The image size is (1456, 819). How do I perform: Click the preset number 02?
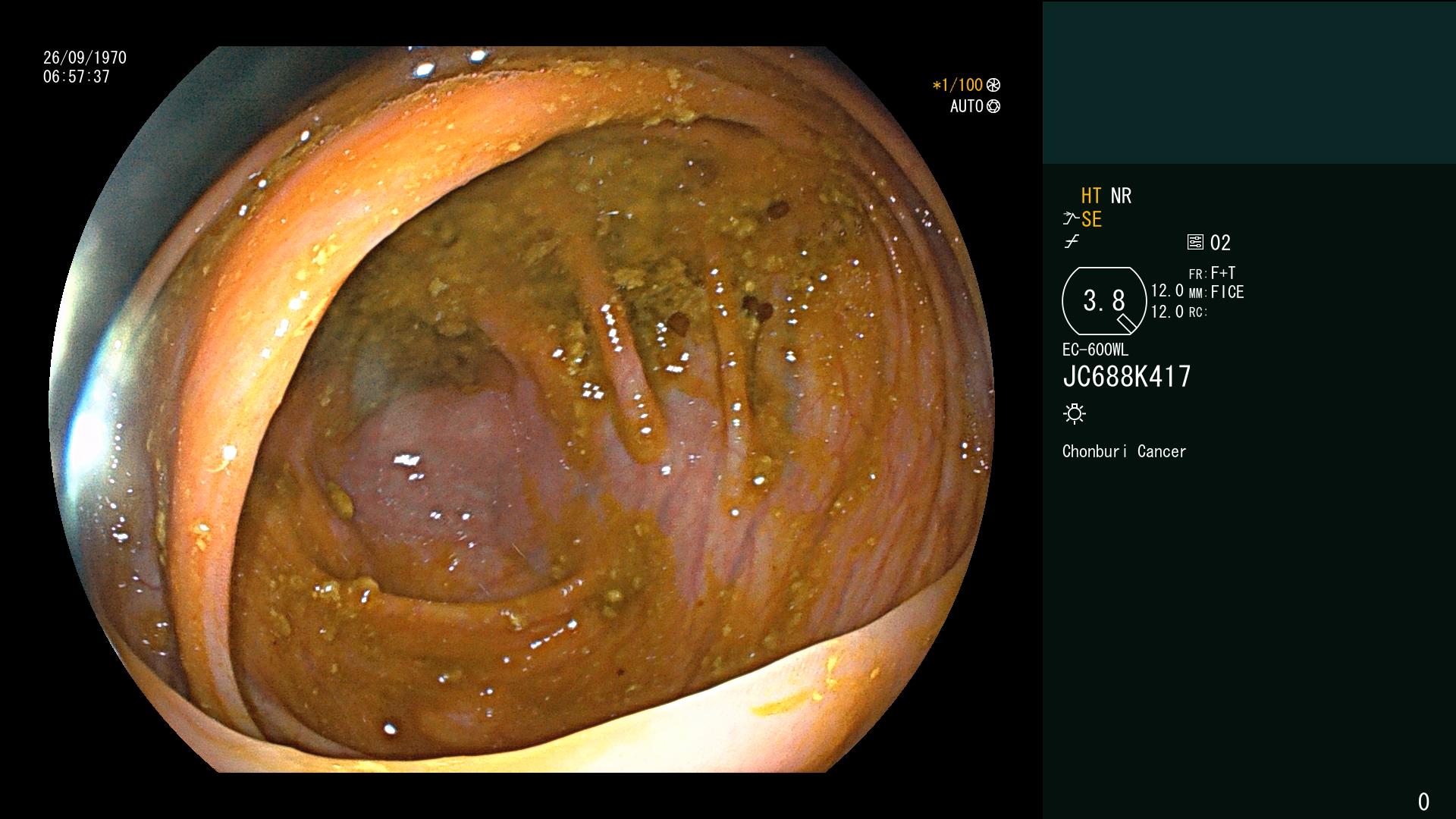1220,243
